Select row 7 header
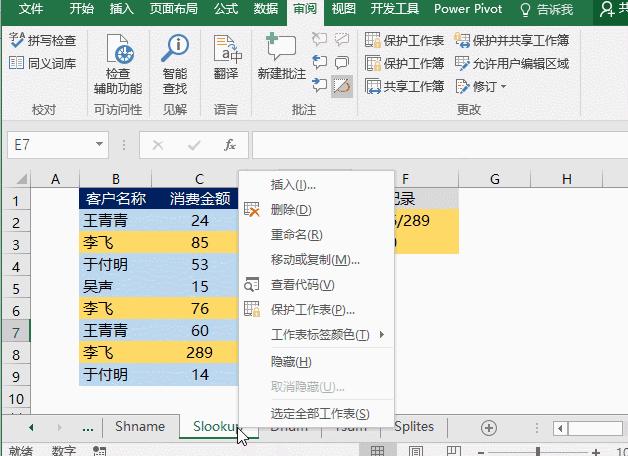The image size is (628, 456). (16, 332)
